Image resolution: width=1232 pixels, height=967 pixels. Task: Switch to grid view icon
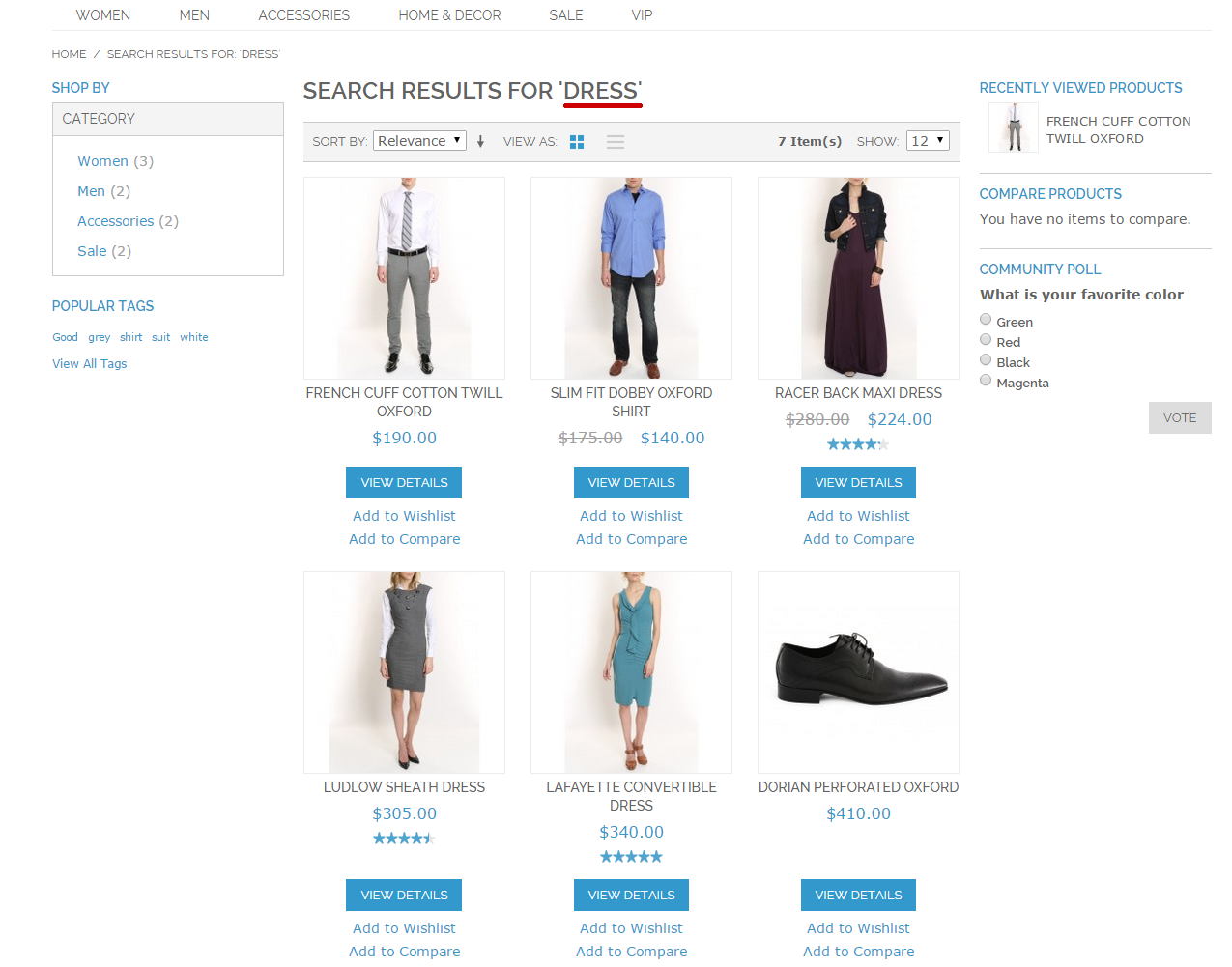(x=577, y=142)
